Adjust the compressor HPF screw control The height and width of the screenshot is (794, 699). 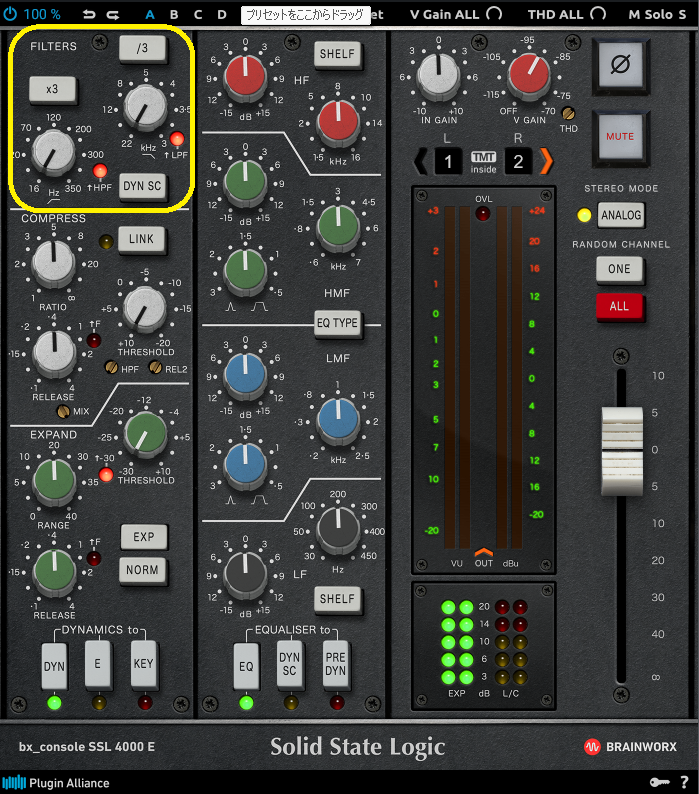pos(111,367)
